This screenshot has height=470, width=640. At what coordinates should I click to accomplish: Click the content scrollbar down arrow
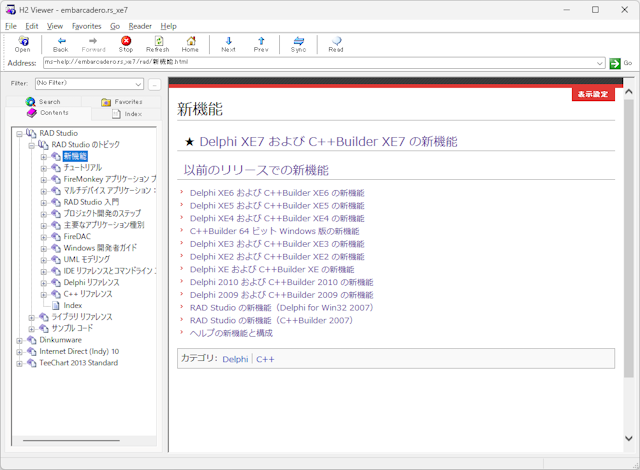(629, 439)
